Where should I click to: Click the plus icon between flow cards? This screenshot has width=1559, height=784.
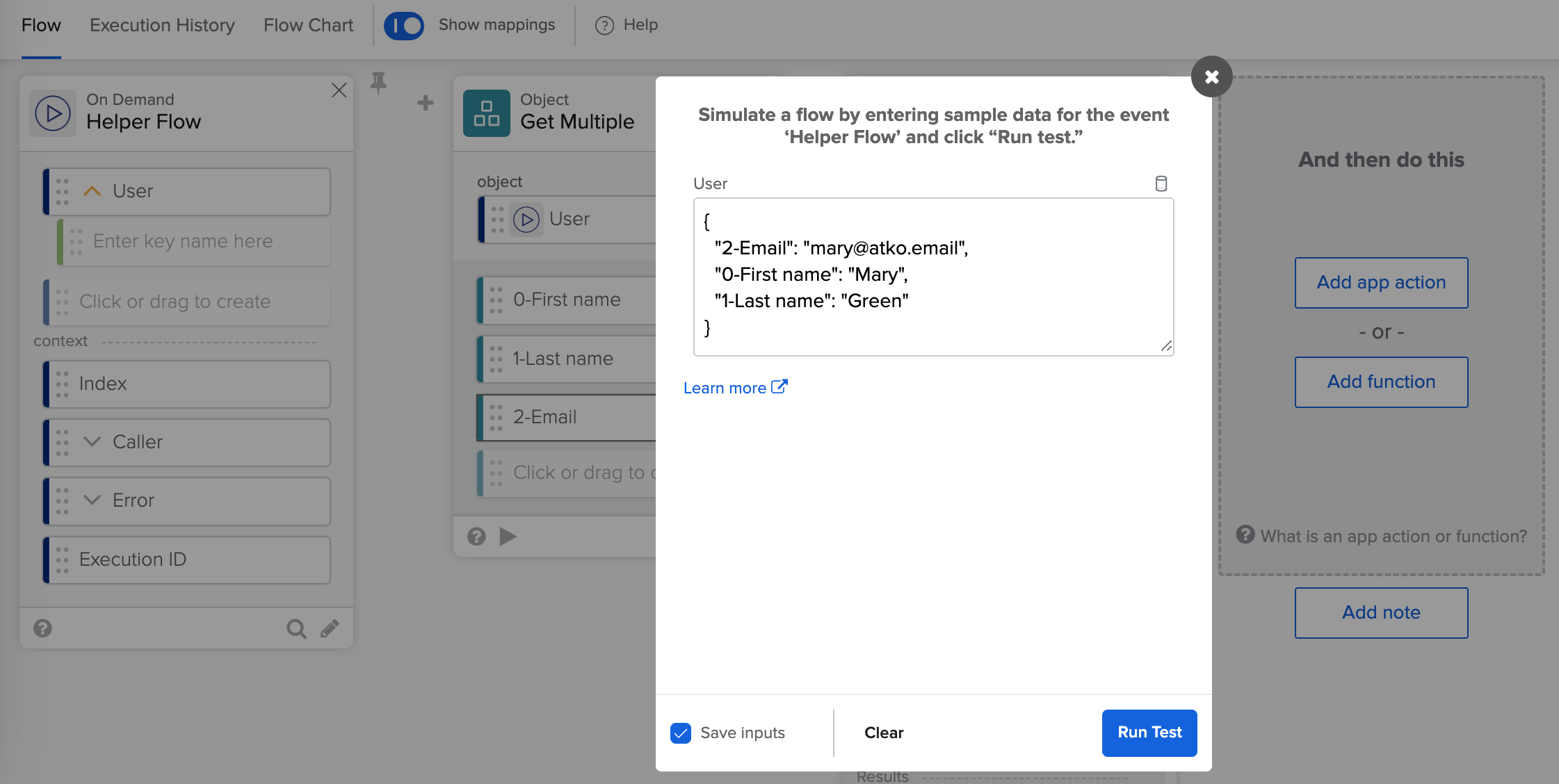pyautogui.click(x=426, y=103)
